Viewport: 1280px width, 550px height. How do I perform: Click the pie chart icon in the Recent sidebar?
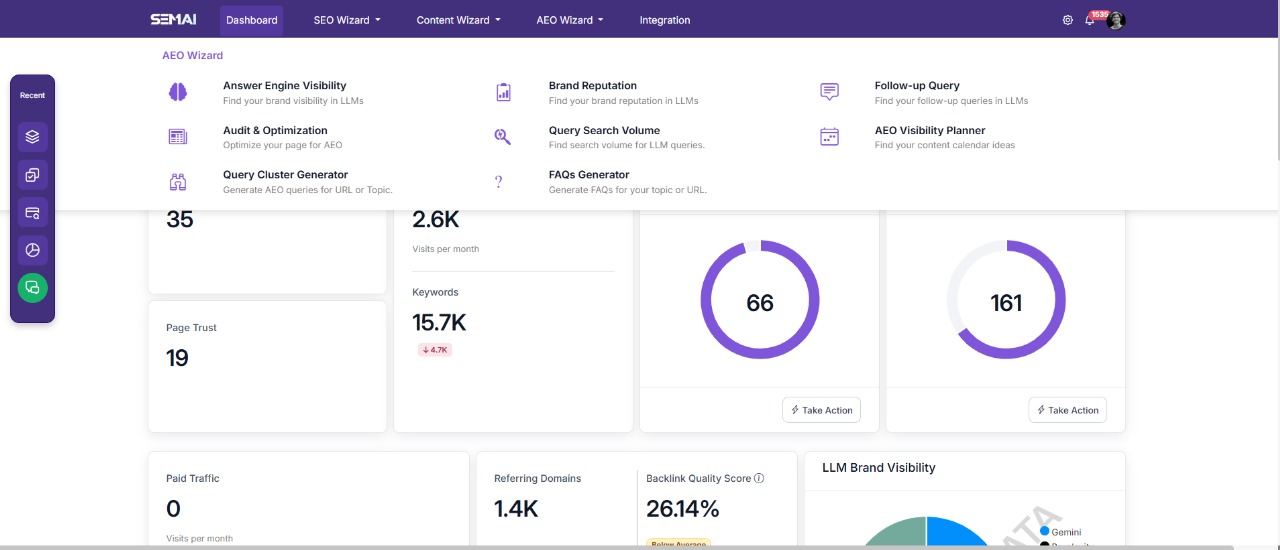point(32,250)
